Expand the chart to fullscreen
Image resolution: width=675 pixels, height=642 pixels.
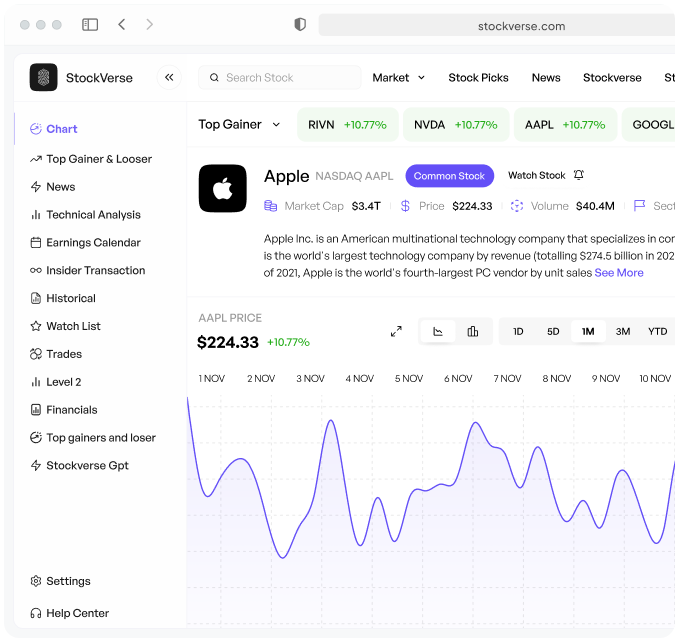point(396,331)
